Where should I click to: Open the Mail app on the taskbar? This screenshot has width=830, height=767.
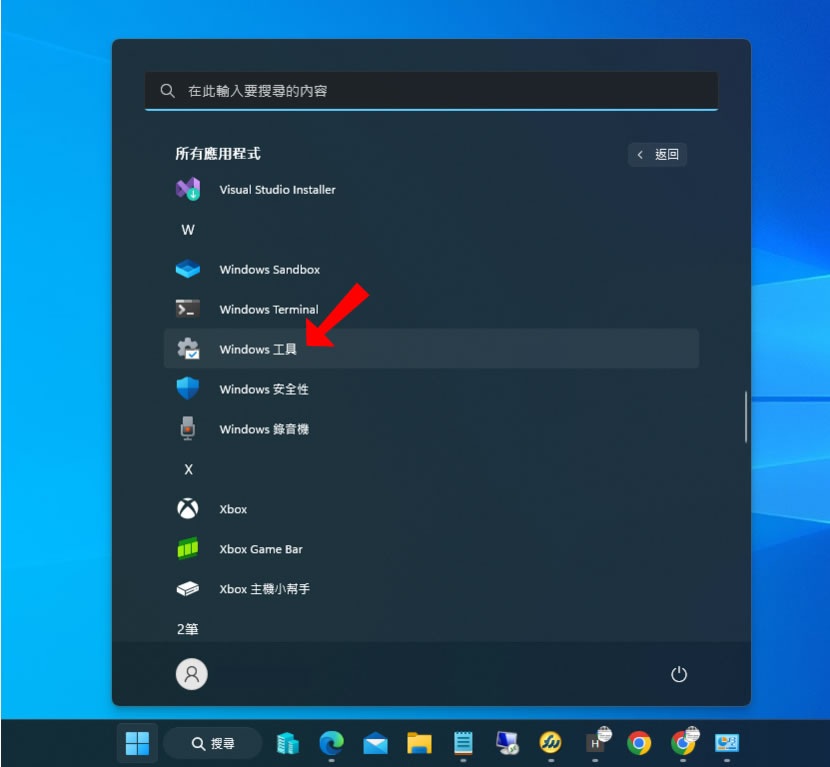[375, 743]
